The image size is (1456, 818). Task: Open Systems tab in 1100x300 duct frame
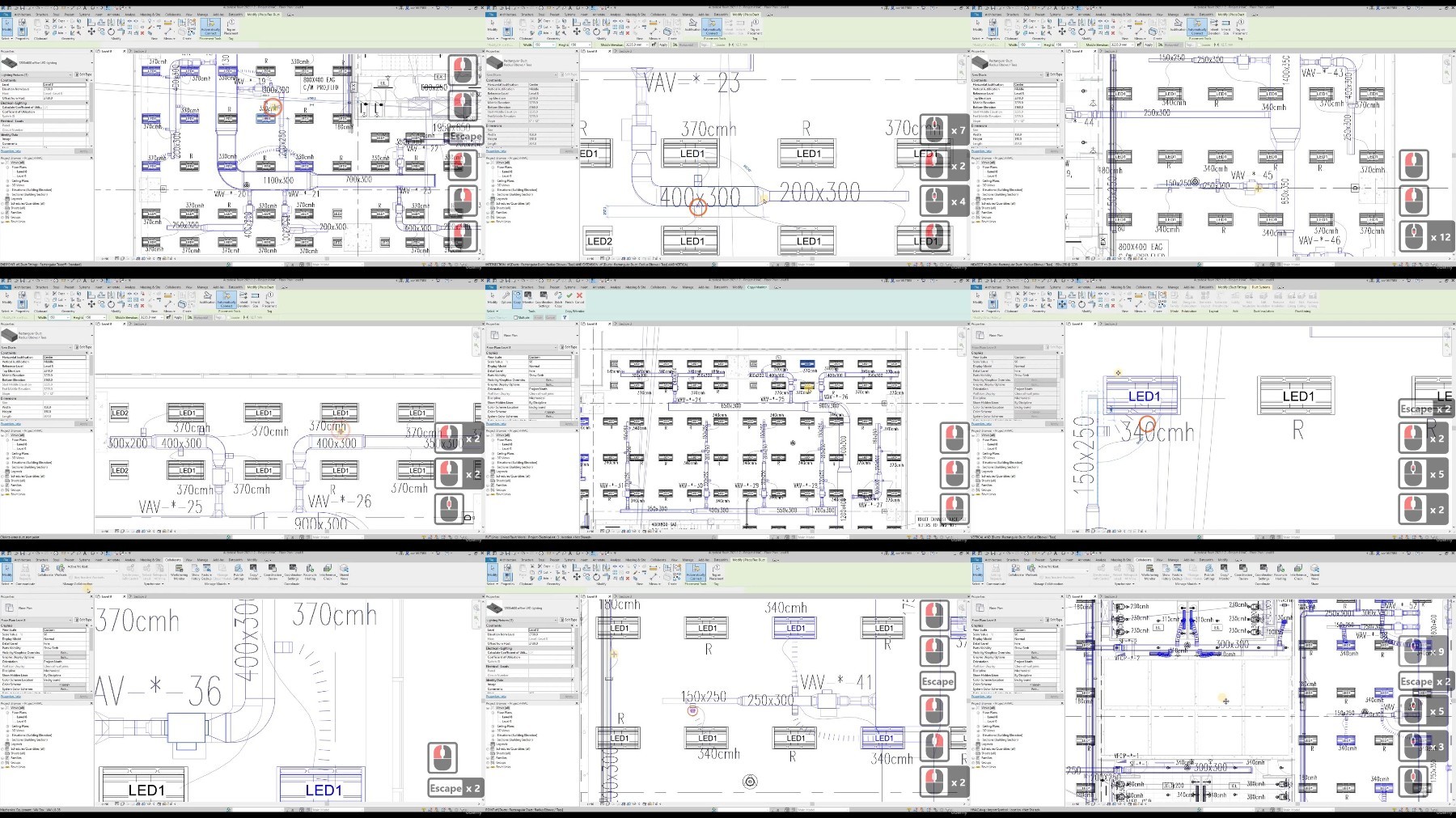coord(84,15)
